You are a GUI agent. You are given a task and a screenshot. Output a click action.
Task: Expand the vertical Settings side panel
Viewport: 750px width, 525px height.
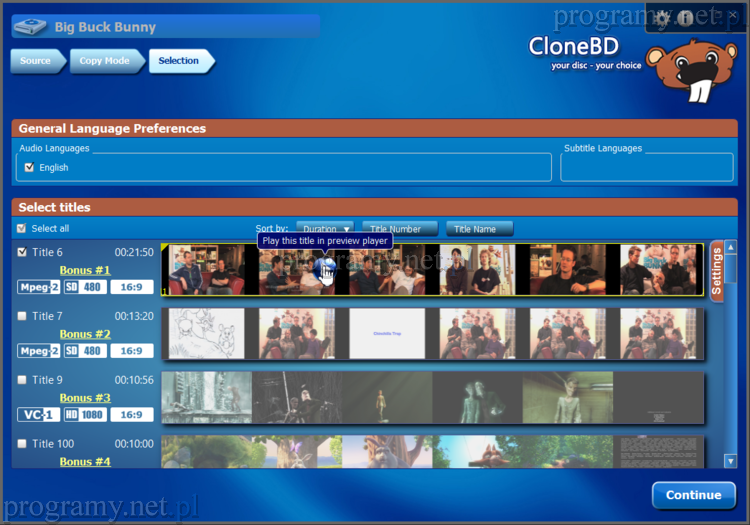pyautogui.click(x=716, y=270)
